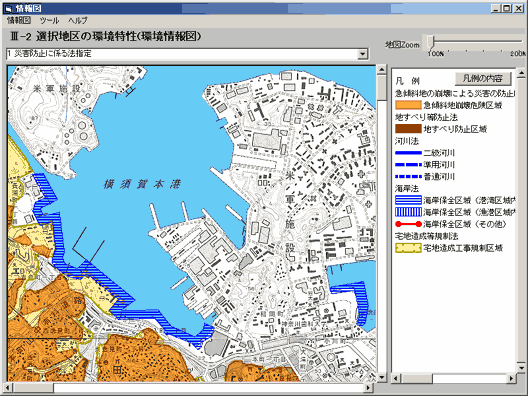
Task: Click the 地図Zoom label
Action: pyautogui.click(x=402, y=44)
